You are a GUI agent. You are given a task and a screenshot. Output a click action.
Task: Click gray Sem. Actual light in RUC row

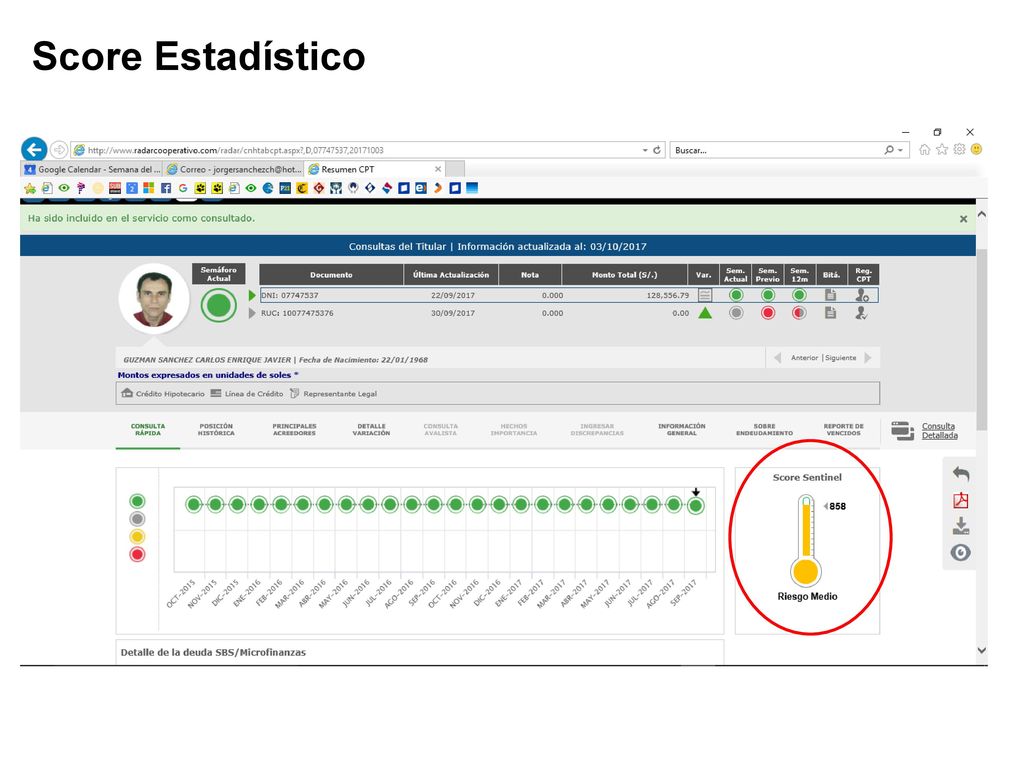coord(736,313)
